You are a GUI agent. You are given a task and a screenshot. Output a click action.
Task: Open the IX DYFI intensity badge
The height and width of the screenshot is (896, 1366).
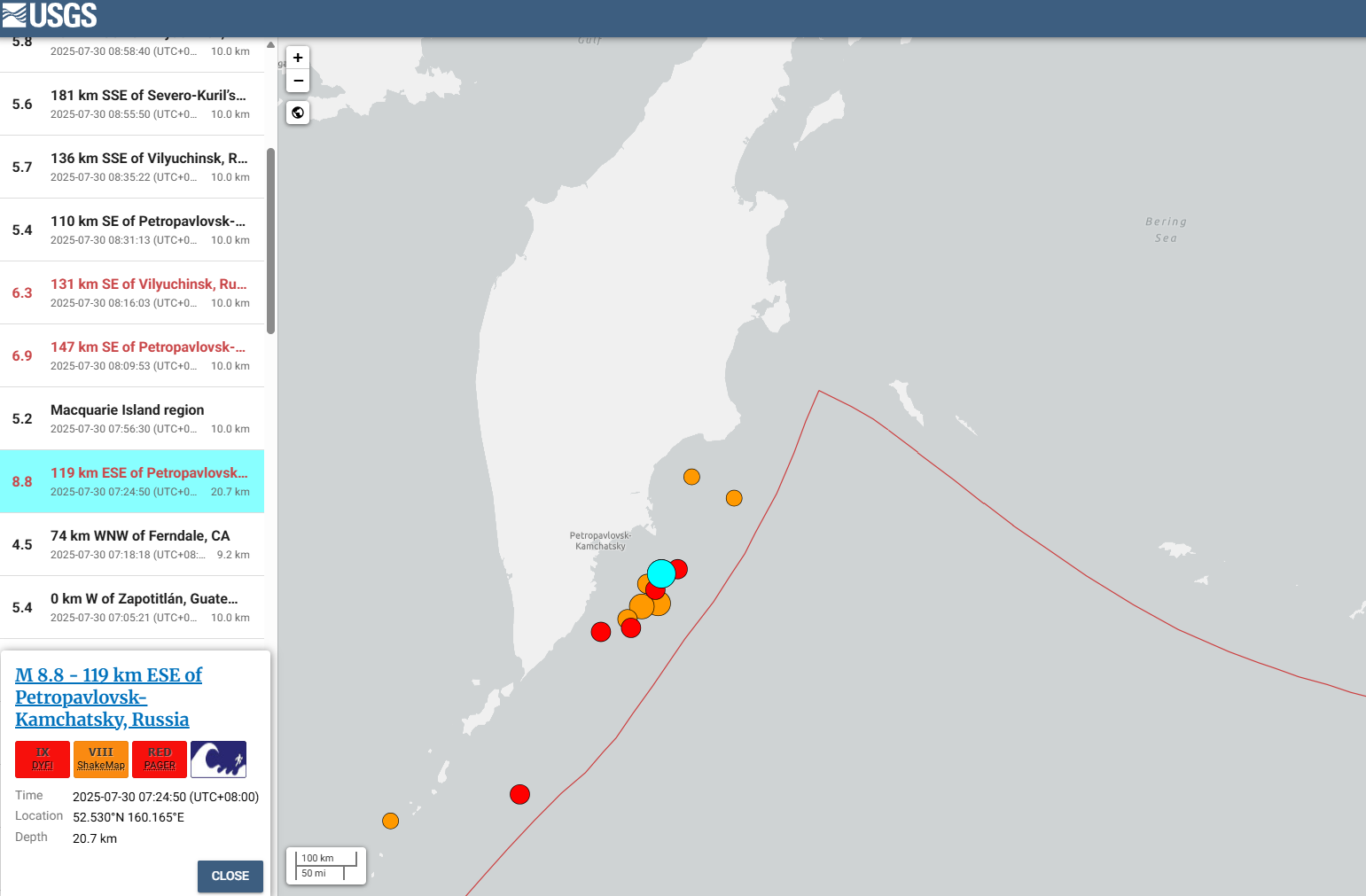[43, 760]
